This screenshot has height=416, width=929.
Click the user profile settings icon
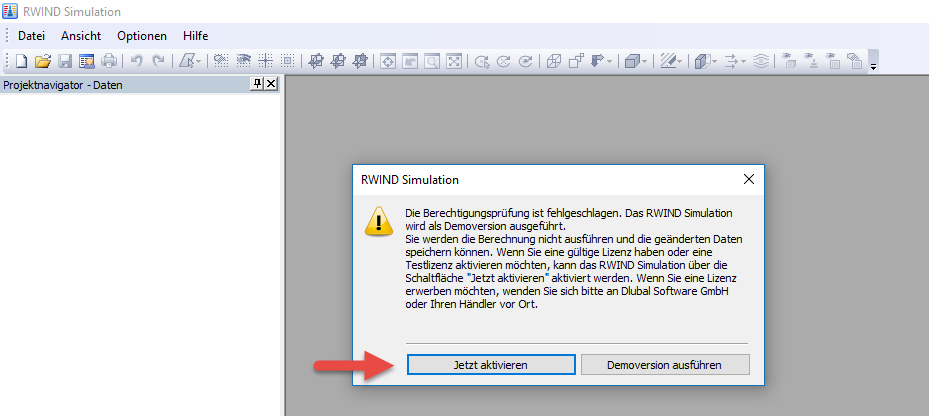87,60
